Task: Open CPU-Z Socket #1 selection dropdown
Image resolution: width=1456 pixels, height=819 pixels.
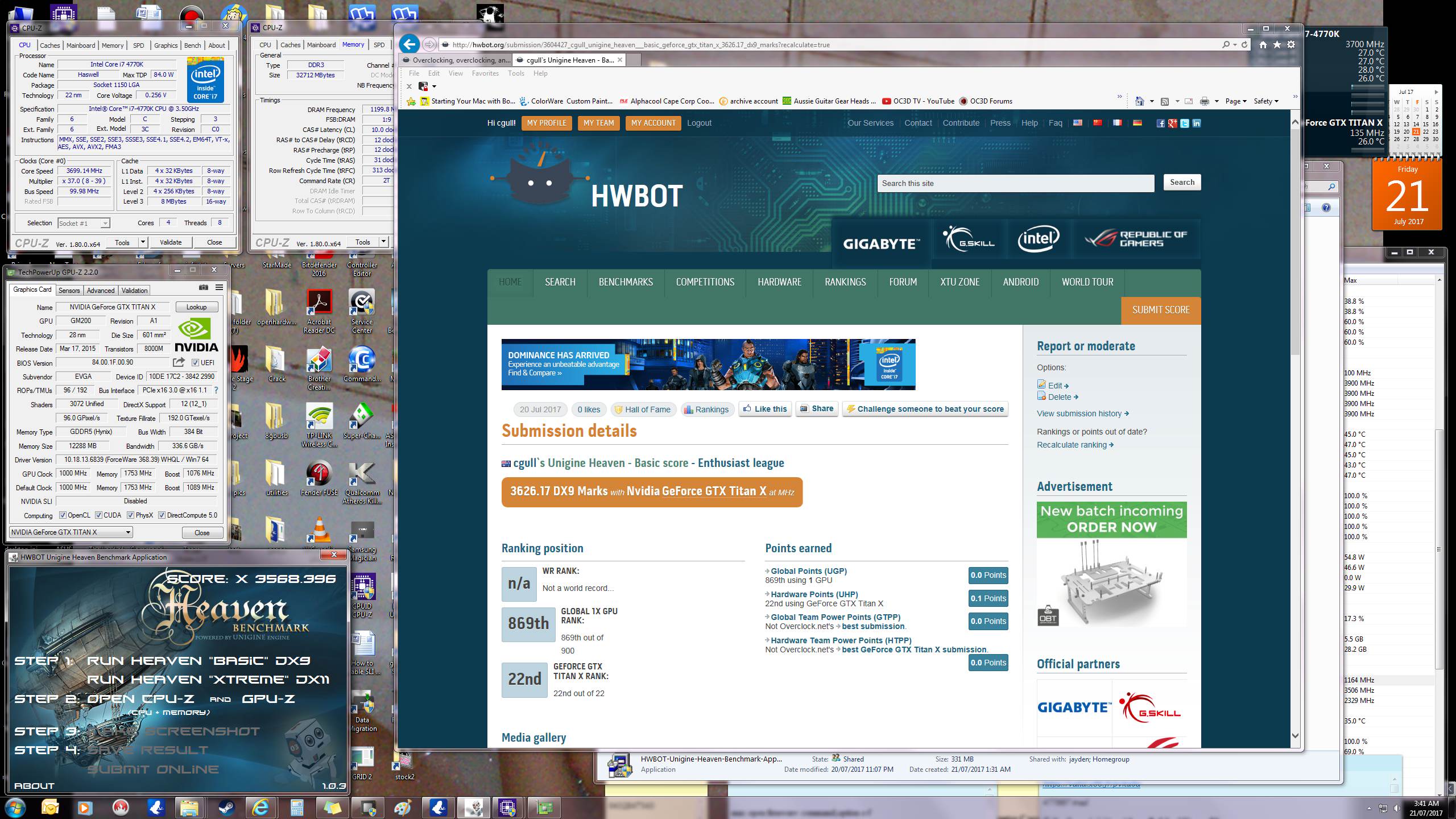Action: pos(83,223)
